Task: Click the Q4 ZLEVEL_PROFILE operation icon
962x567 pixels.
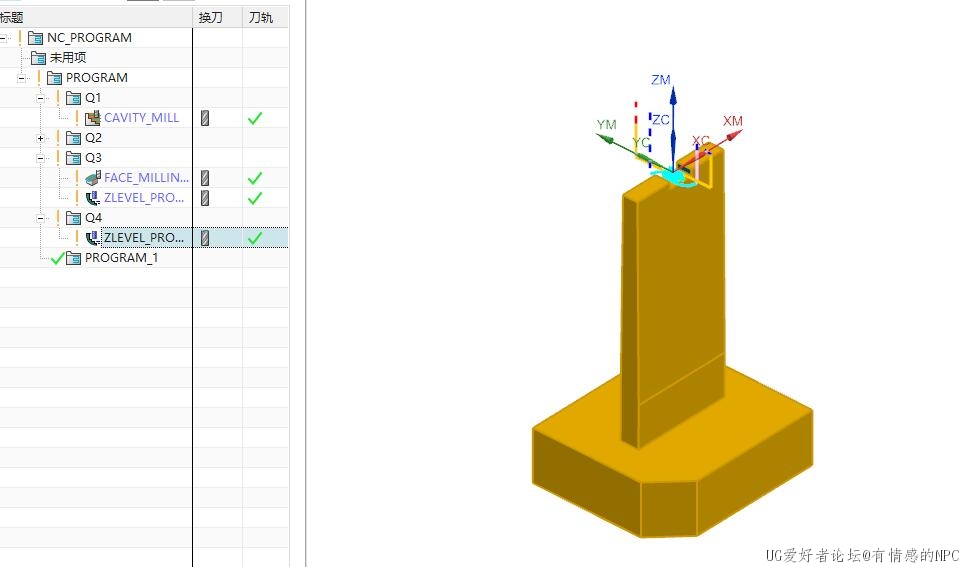Action: [93, 237]
